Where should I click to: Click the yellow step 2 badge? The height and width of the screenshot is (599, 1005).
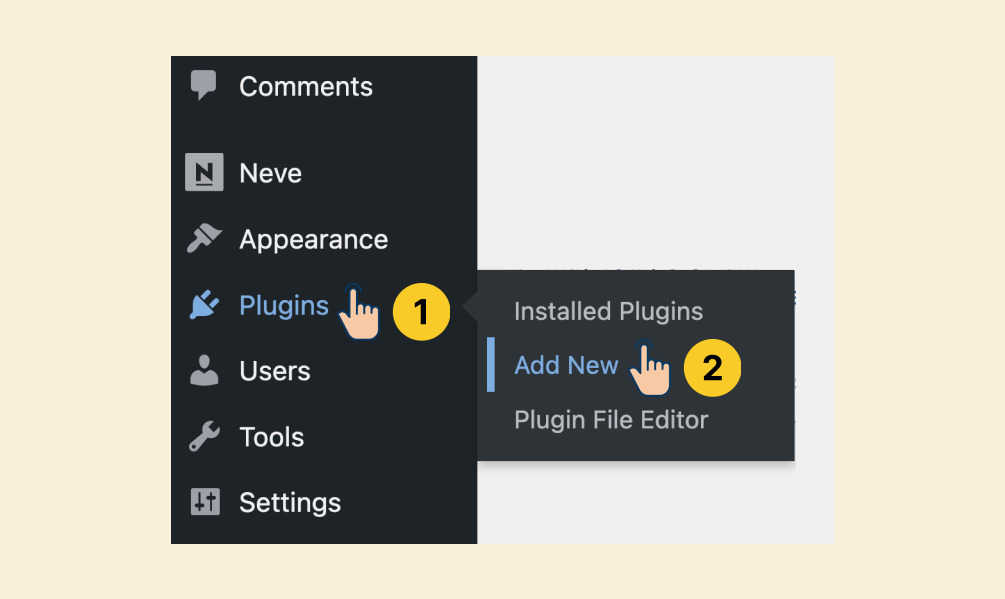[x=712, y=368]
